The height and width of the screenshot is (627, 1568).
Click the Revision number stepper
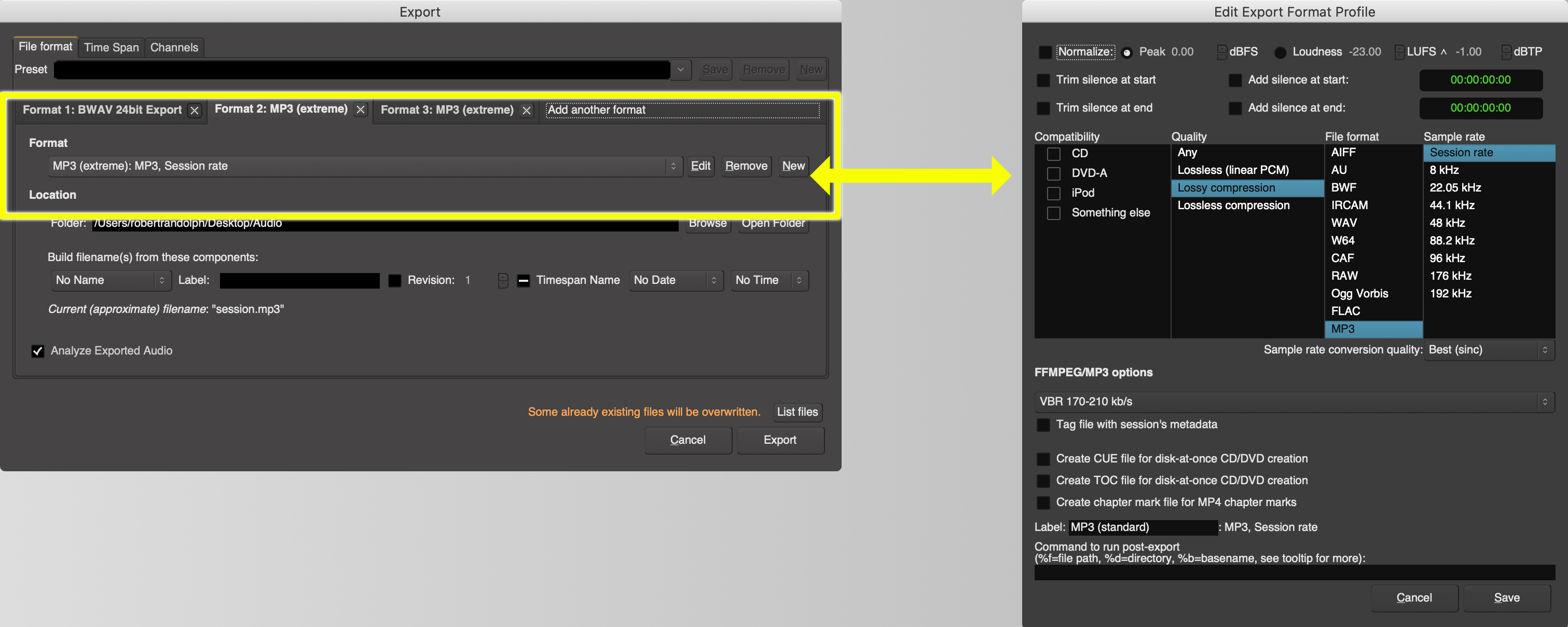(502, 280)
